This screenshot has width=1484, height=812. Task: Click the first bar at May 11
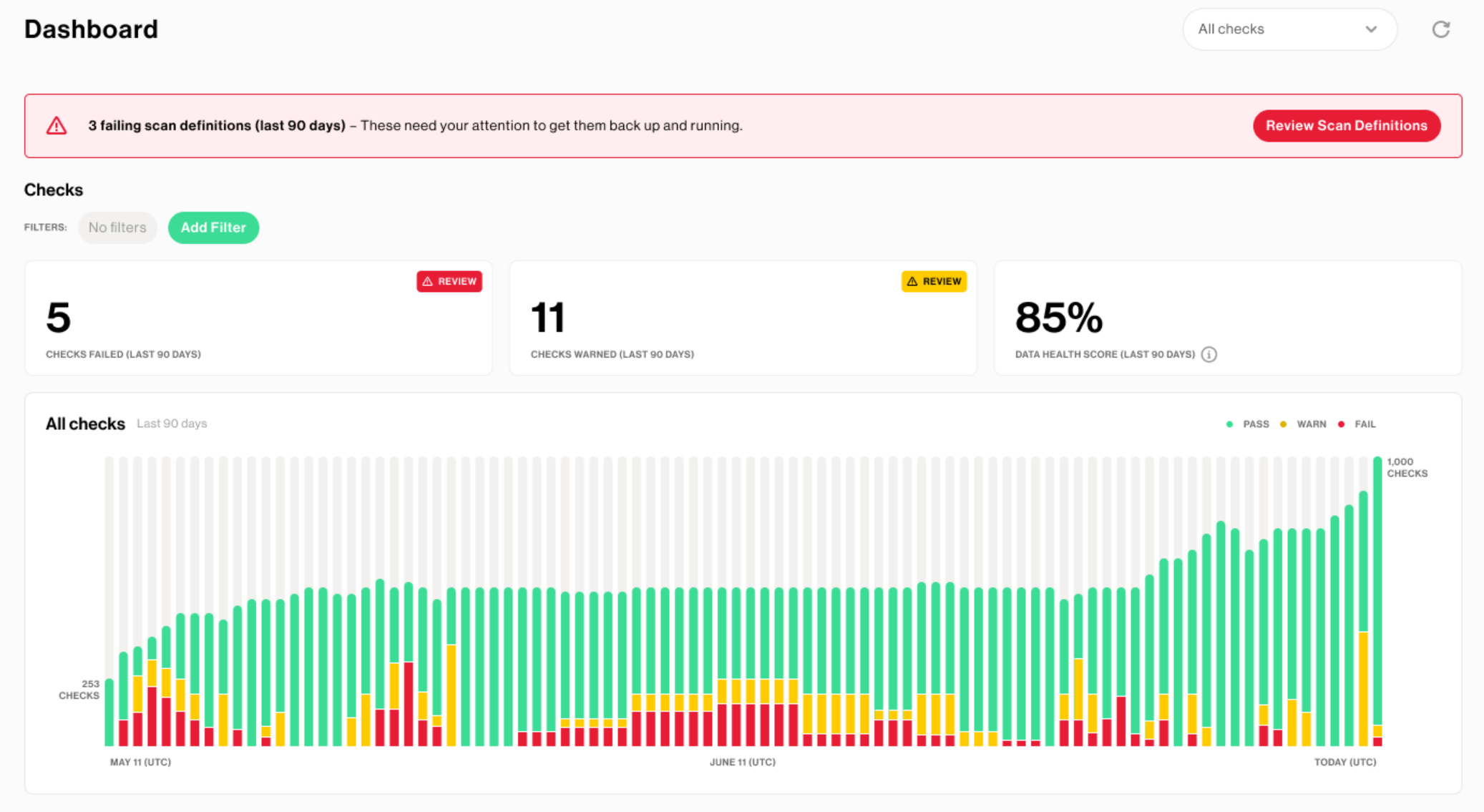pos(109,712)
